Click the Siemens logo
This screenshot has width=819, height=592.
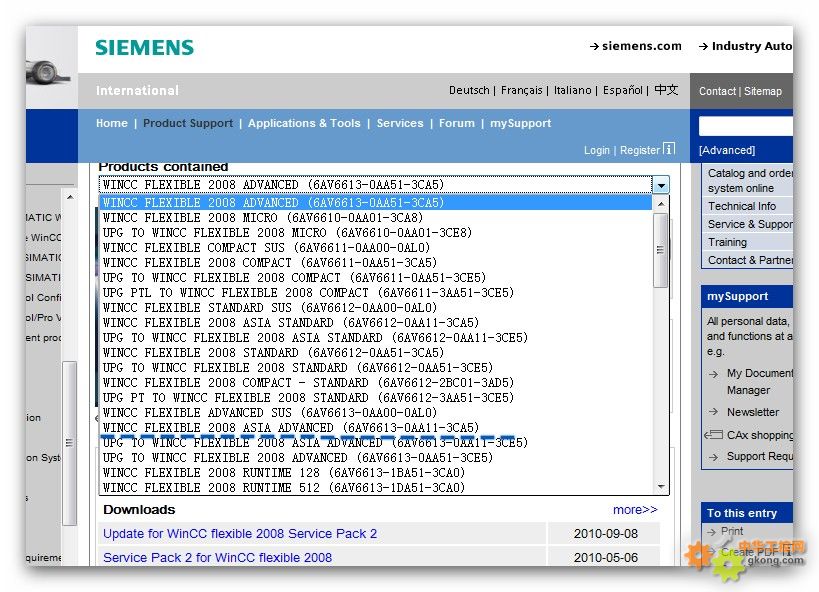point(144,48)
